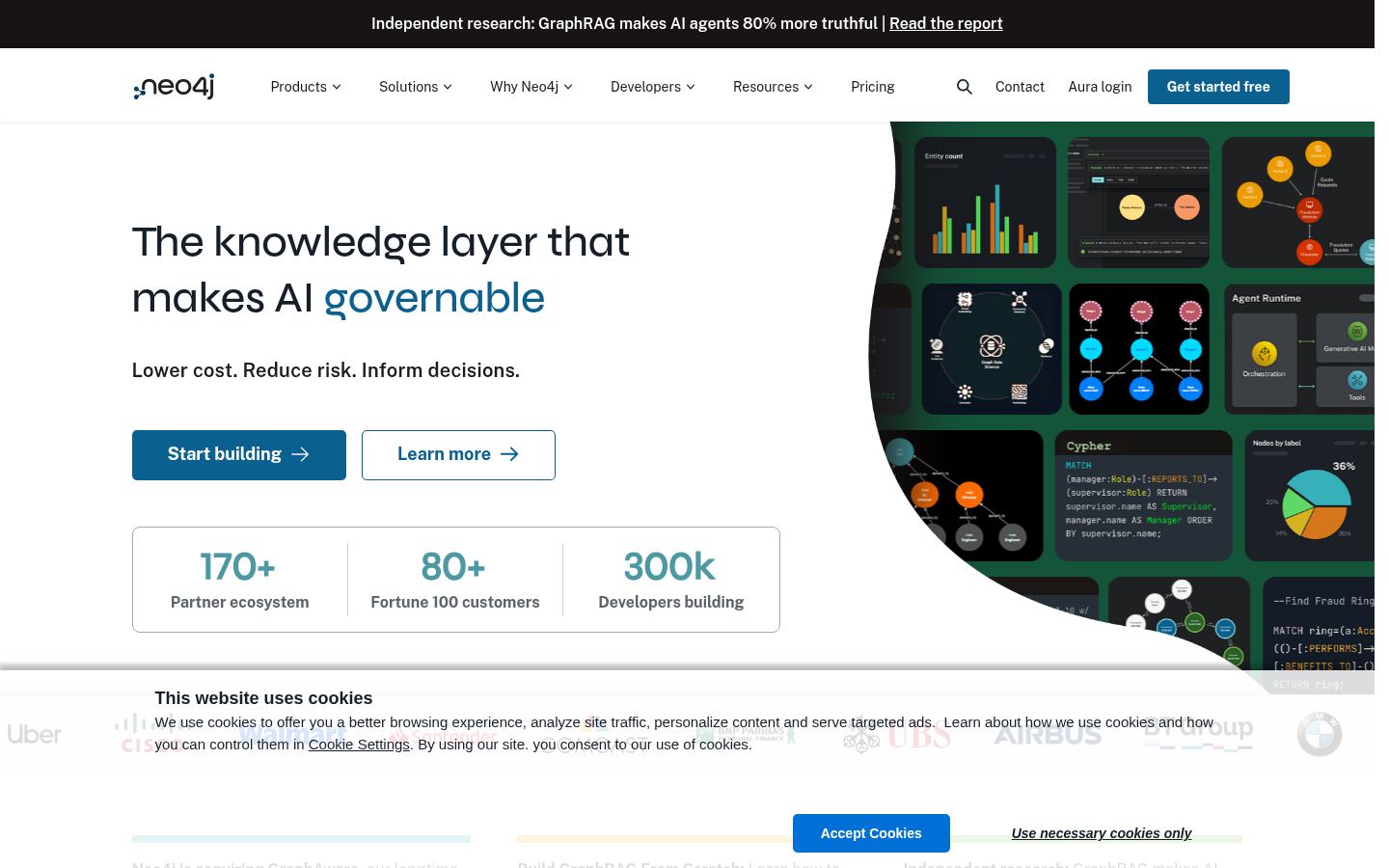1389x868 pixels.
Task: Click the BMW logo
Action: 1319,735
